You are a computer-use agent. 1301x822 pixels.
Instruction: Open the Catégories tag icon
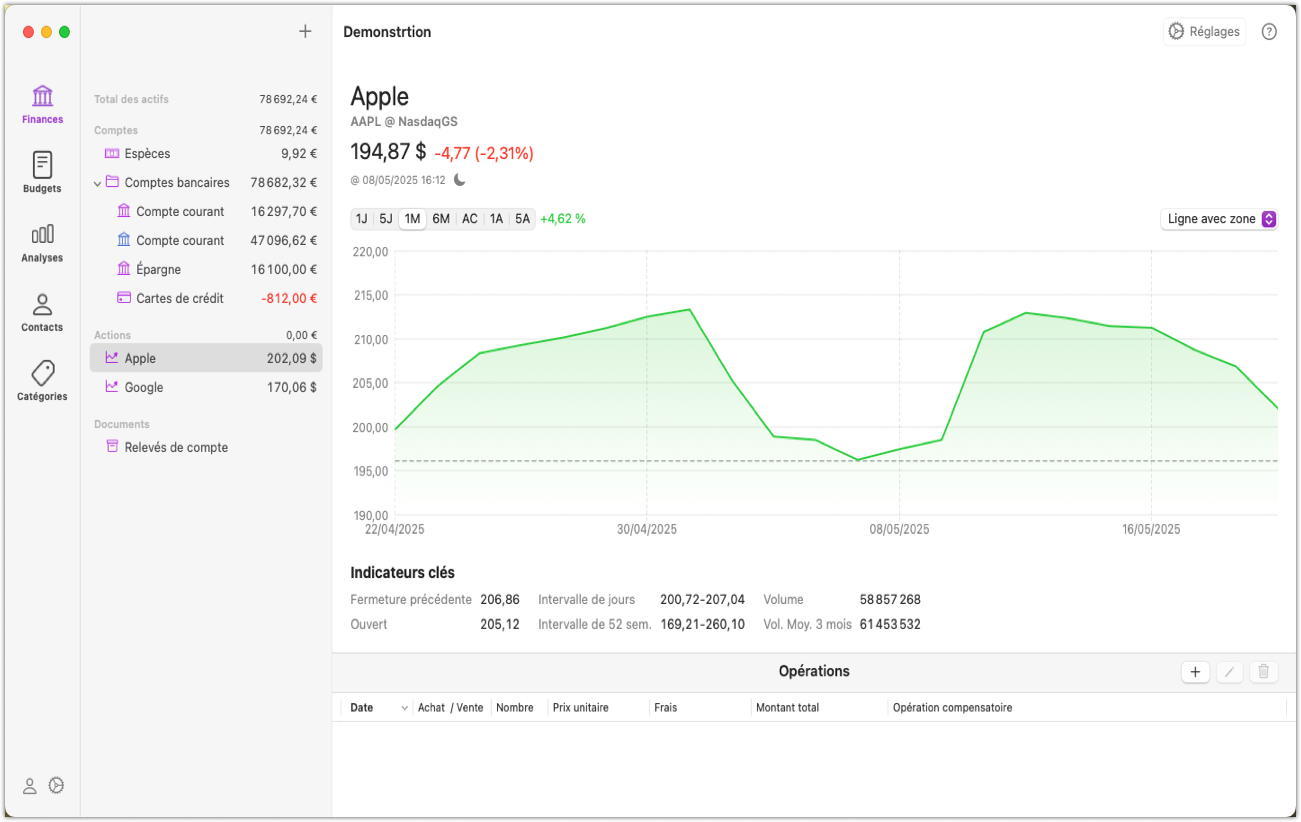(42, 373)
